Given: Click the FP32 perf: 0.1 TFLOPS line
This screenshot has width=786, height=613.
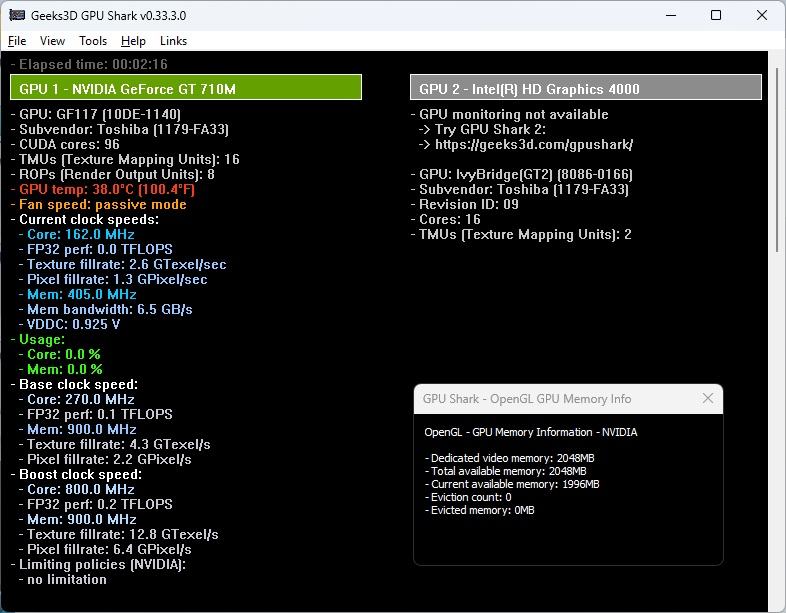Looking at the screenshot, I should point(96,415).
